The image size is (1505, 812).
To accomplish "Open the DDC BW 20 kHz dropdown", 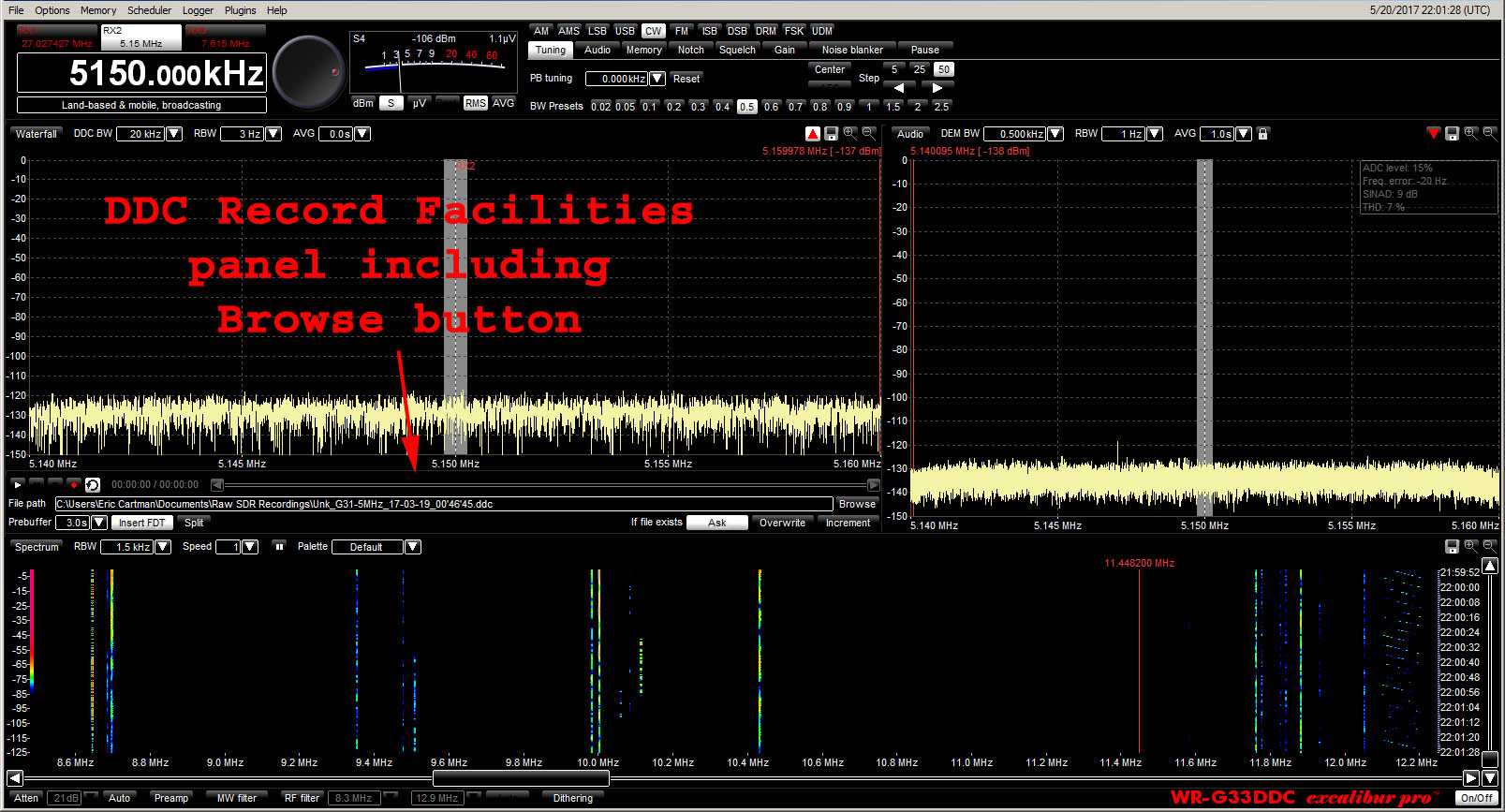I will (x=174, y=134).
